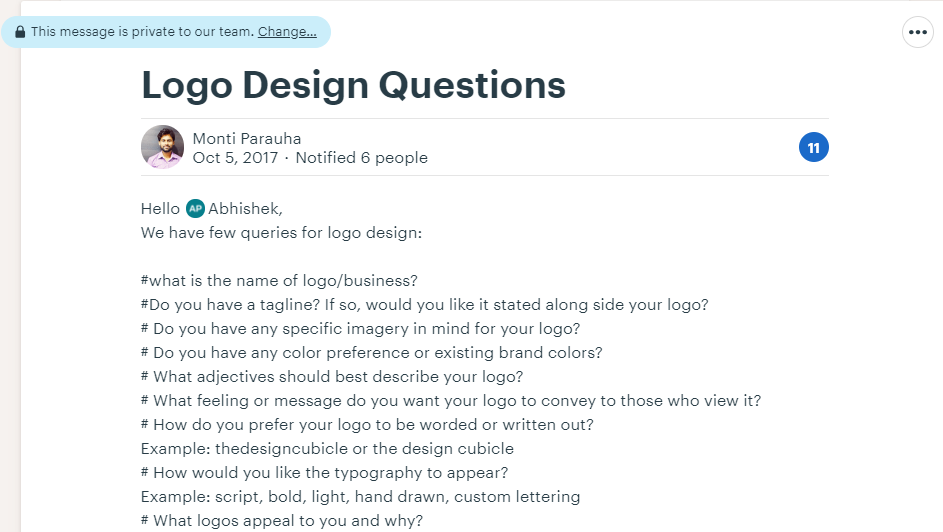Viewport: 943px width, 532px height.
Task: Click the lock icon in privacy banner
Action: tap(20, 32)
